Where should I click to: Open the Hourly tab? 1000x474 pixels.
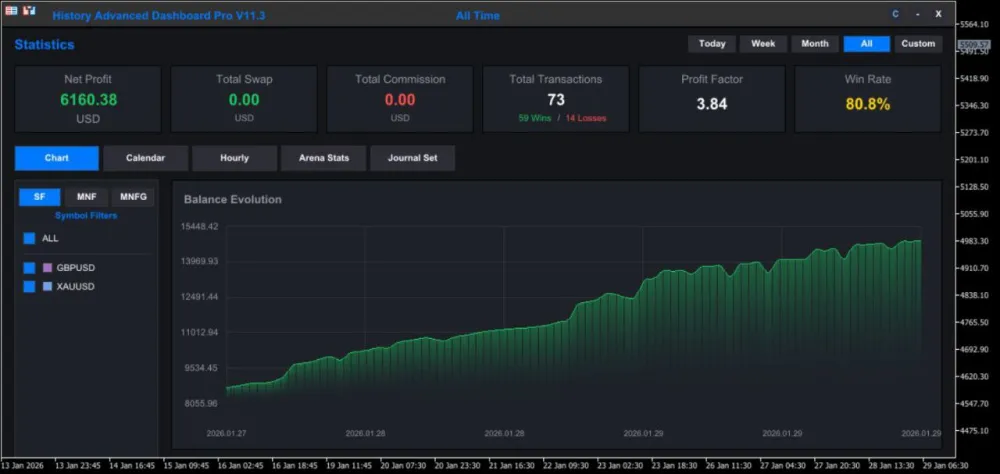click(235, 158)
